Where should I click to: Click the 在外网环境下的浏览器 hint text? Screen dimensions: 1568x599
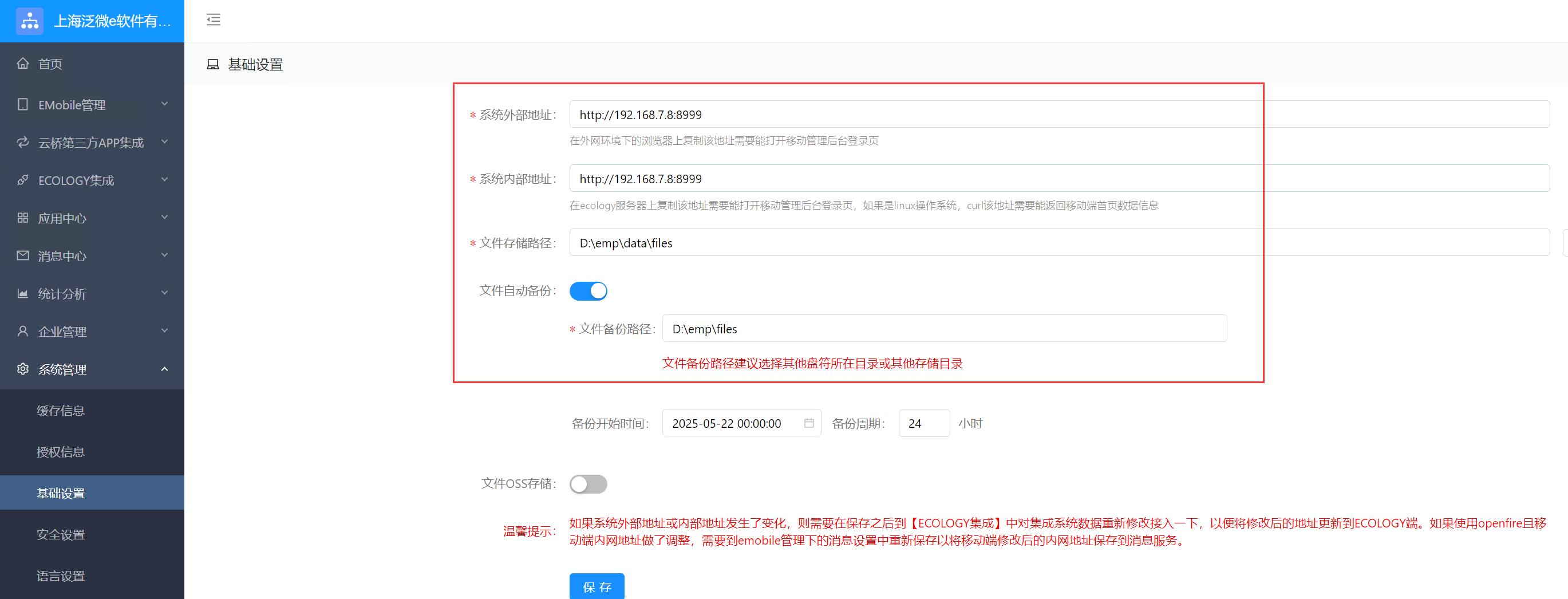724,141
